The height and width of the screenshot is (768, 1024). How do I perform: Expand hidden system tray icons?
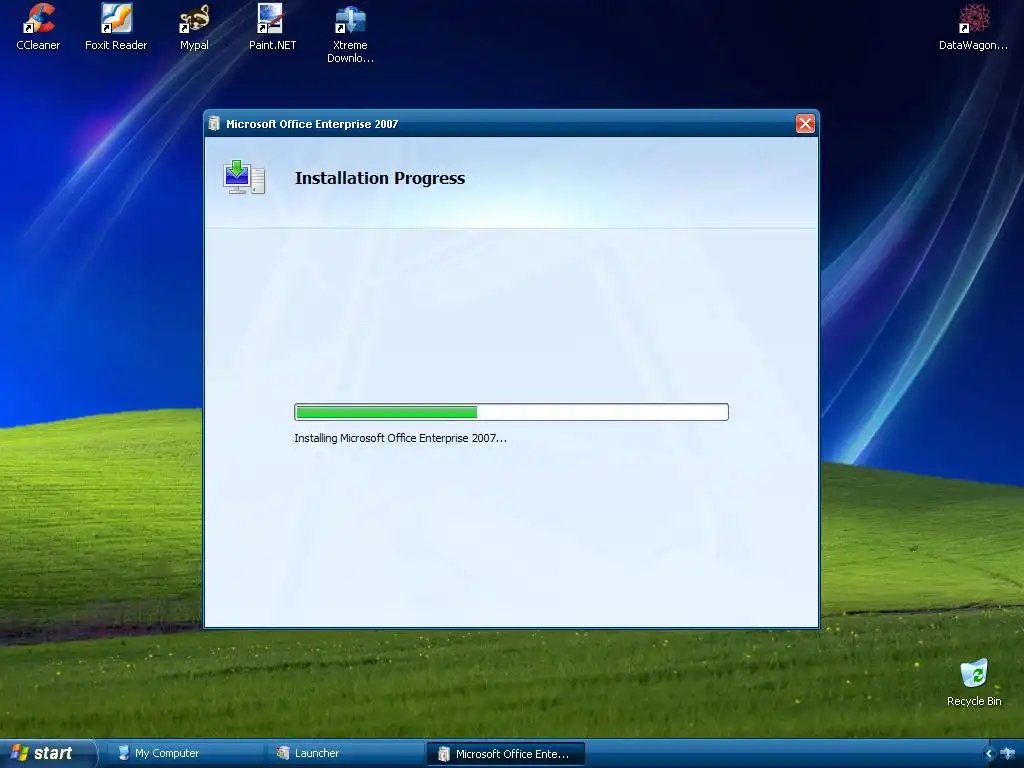(x=989, y=754)
